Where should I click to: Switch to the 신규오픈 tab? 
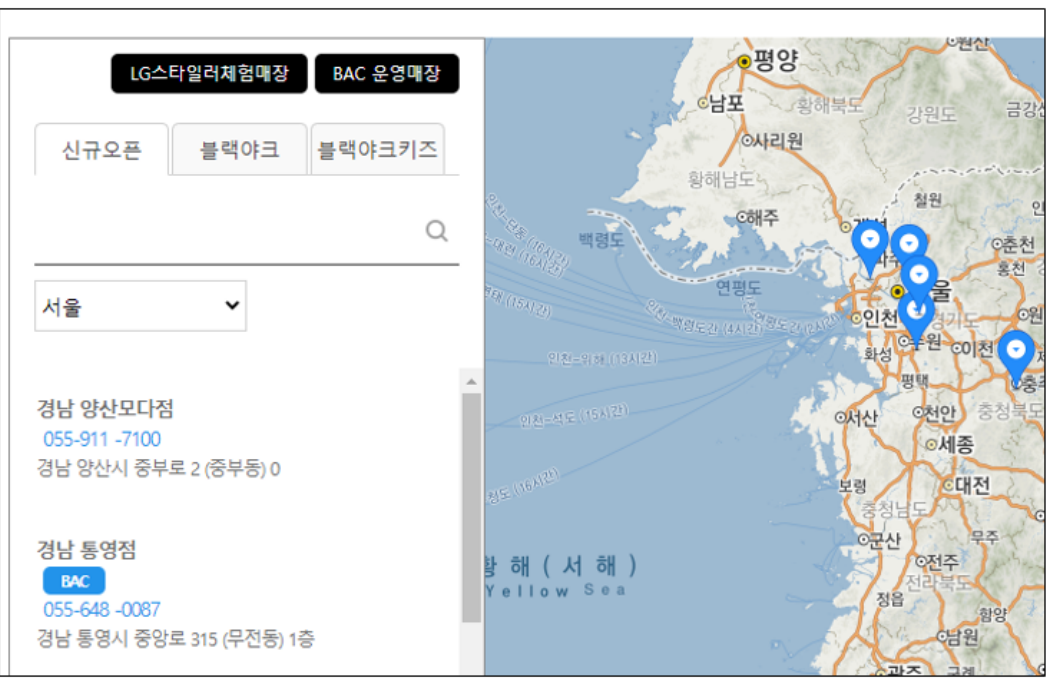[x=101, y=150]
